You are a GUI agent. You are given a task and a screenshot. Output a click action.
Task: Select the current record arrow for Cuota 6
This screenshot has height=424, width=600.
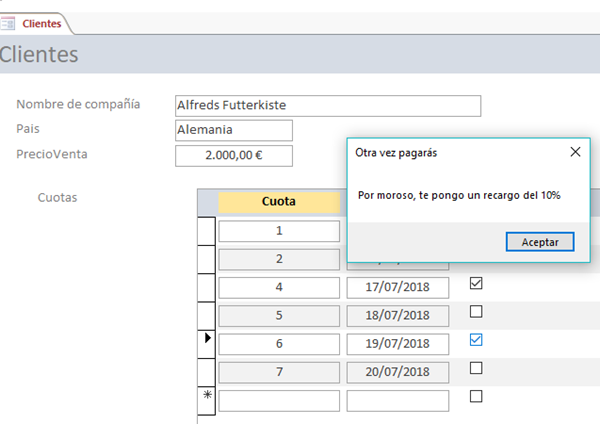pyautogui.click(x=207, y=343)
